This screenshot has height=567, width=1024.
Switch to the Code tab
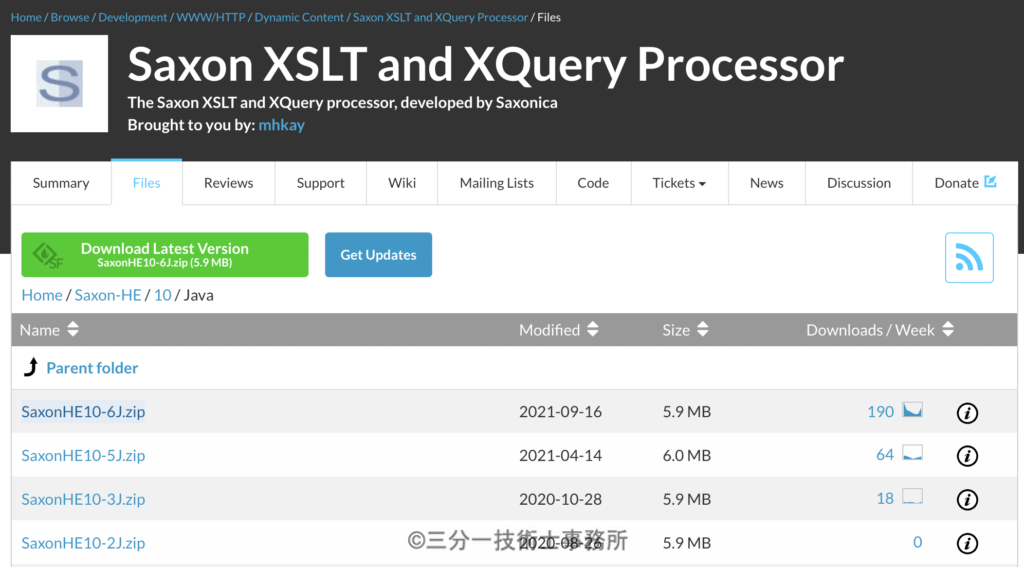tap(593, 183)
